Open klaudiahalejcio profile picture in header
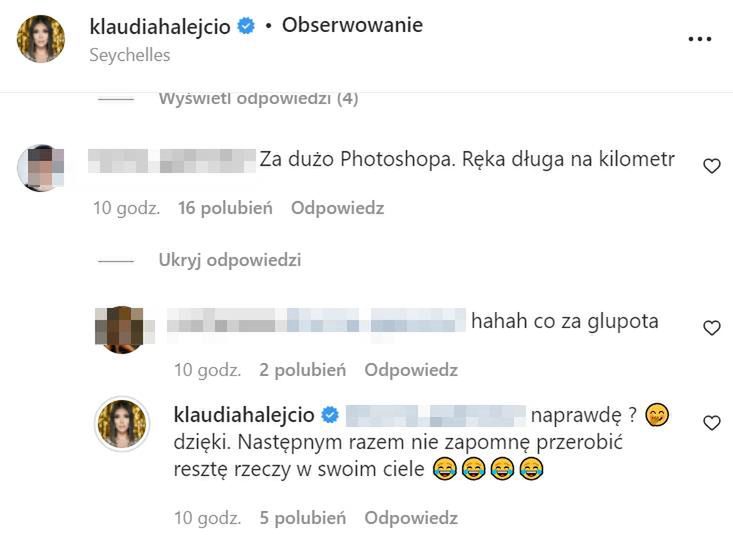 click(x=41, y=39)
